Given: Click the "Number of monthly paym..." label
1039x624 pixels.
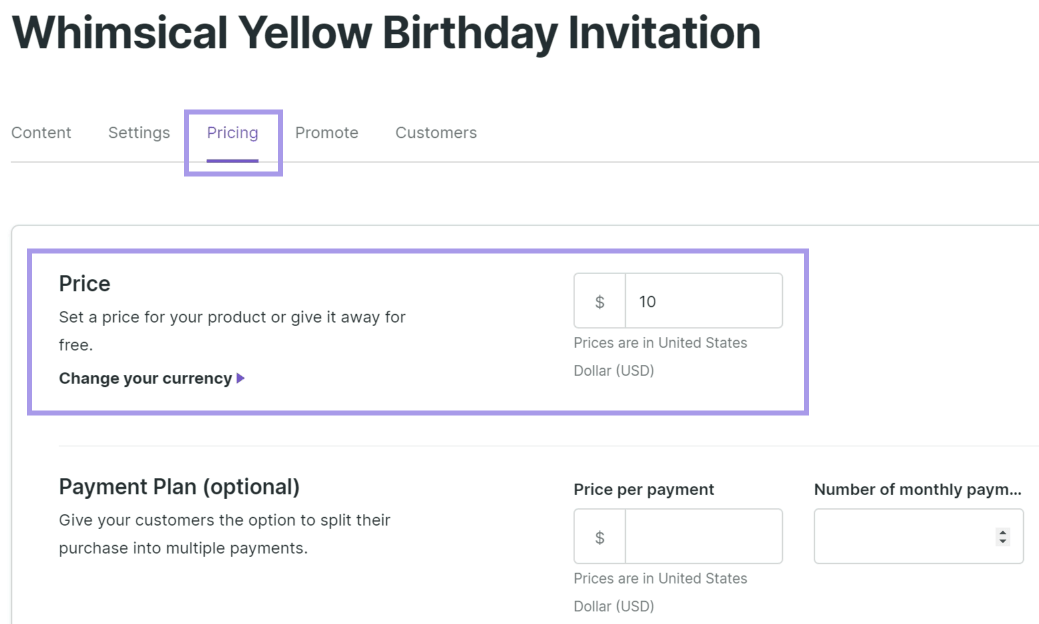Looking at the screenshot, I should point(917,489).
